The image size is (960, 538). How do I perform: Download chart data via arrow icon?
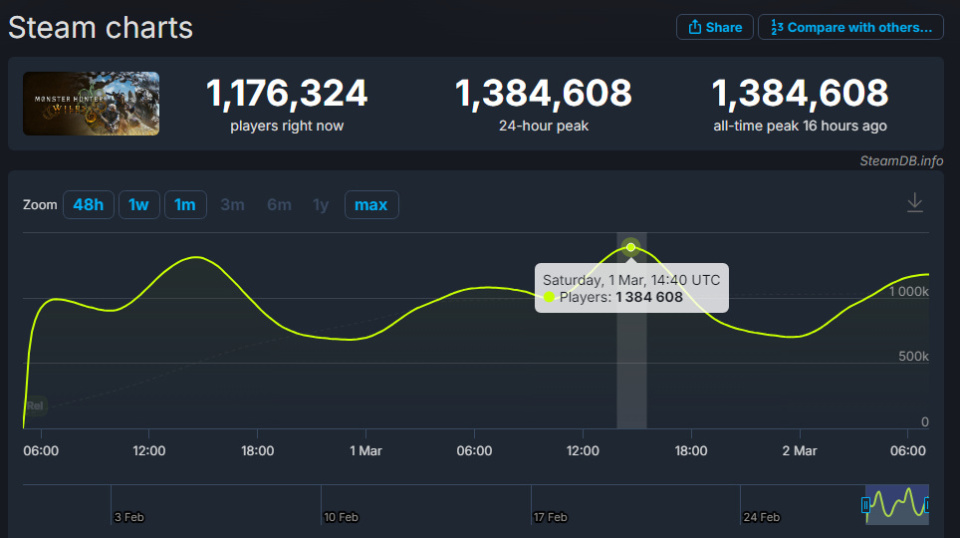[x=915, y=203]
